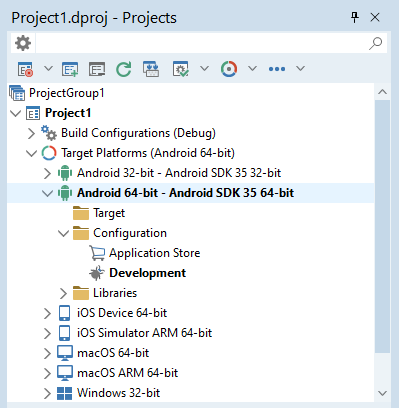Screen dimensions: 399x408
Task: Select iOS Simulator ARM 64-bit platform
Action: click(x=145, y=333)
